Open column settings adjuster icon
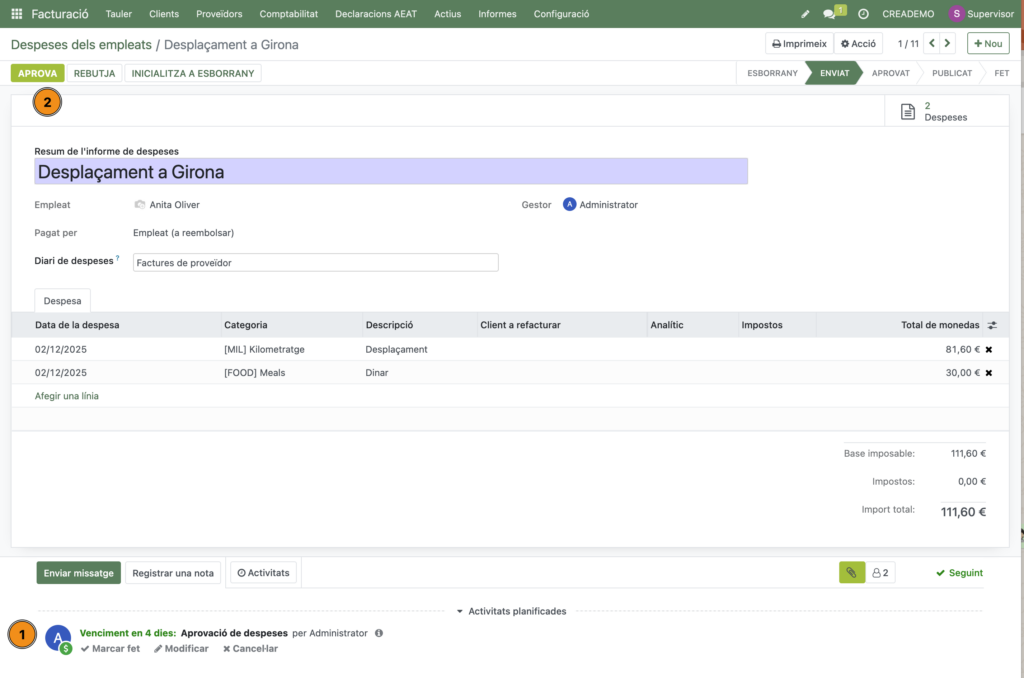The height and width of the screenshot is (678, 1024). pos(992,325)
